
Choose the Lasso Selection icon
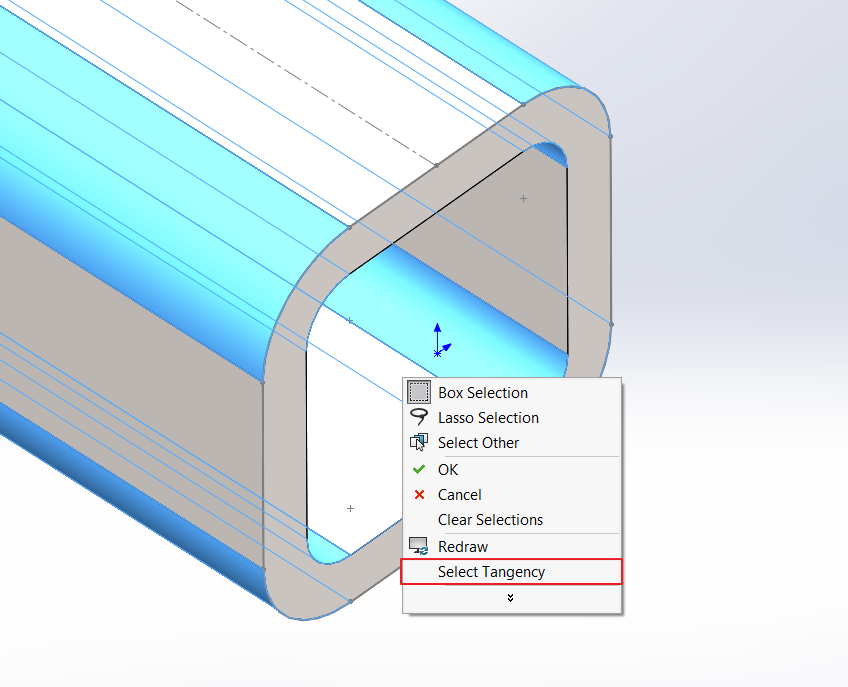tap(419, 418)
